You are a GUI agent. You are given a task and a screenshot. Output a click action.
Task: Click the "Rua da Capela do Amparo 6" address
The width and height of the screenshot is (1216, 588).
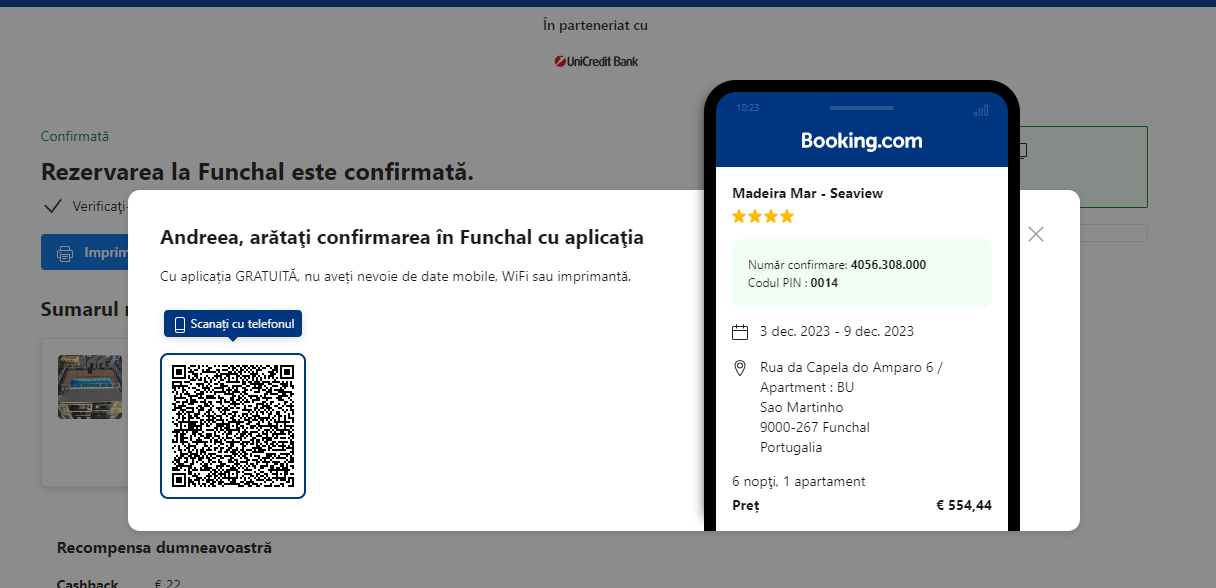click(850, 368)
